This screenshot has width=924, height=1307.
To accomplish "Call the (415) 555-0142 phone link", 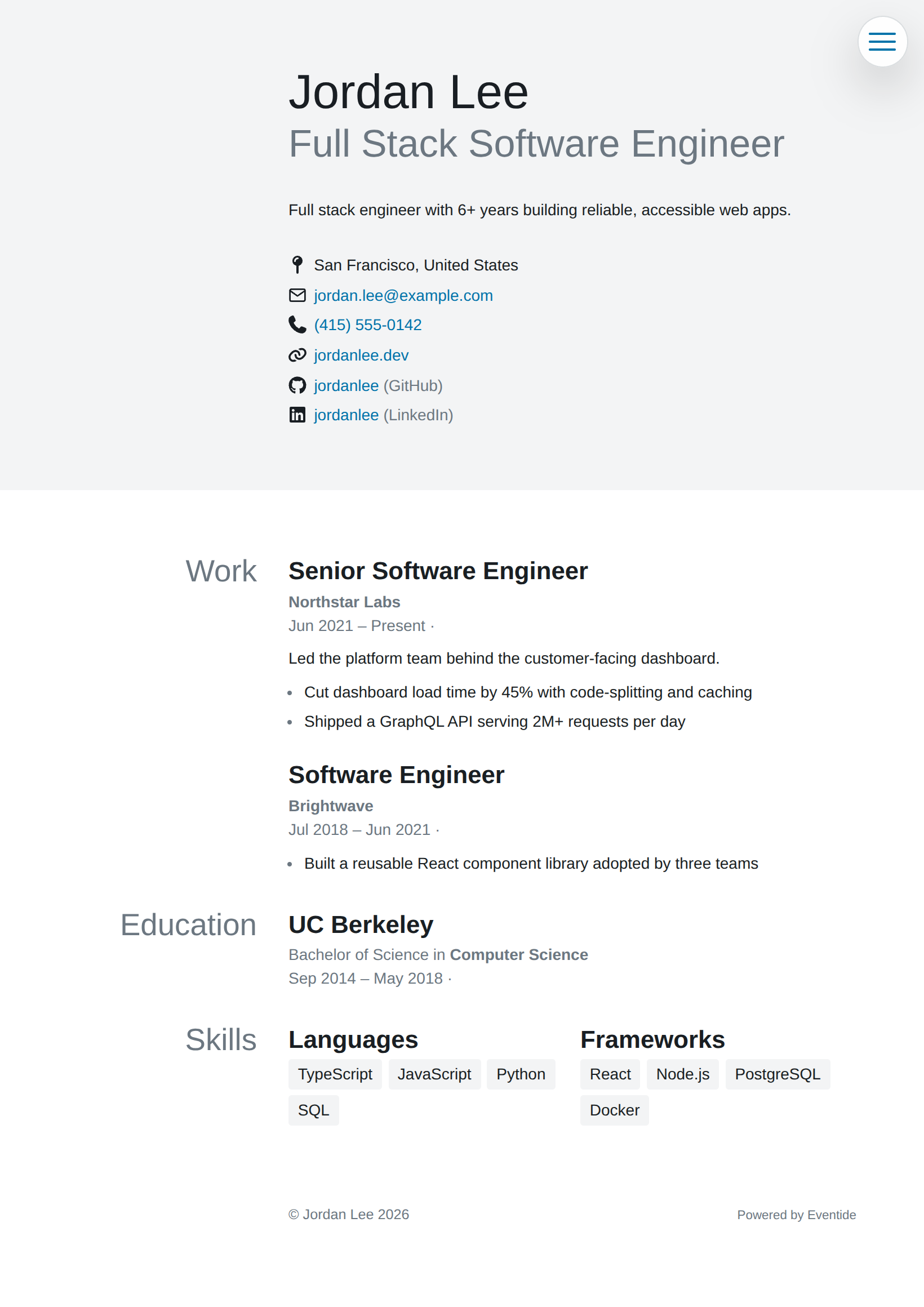I will [x=368, y=325].
